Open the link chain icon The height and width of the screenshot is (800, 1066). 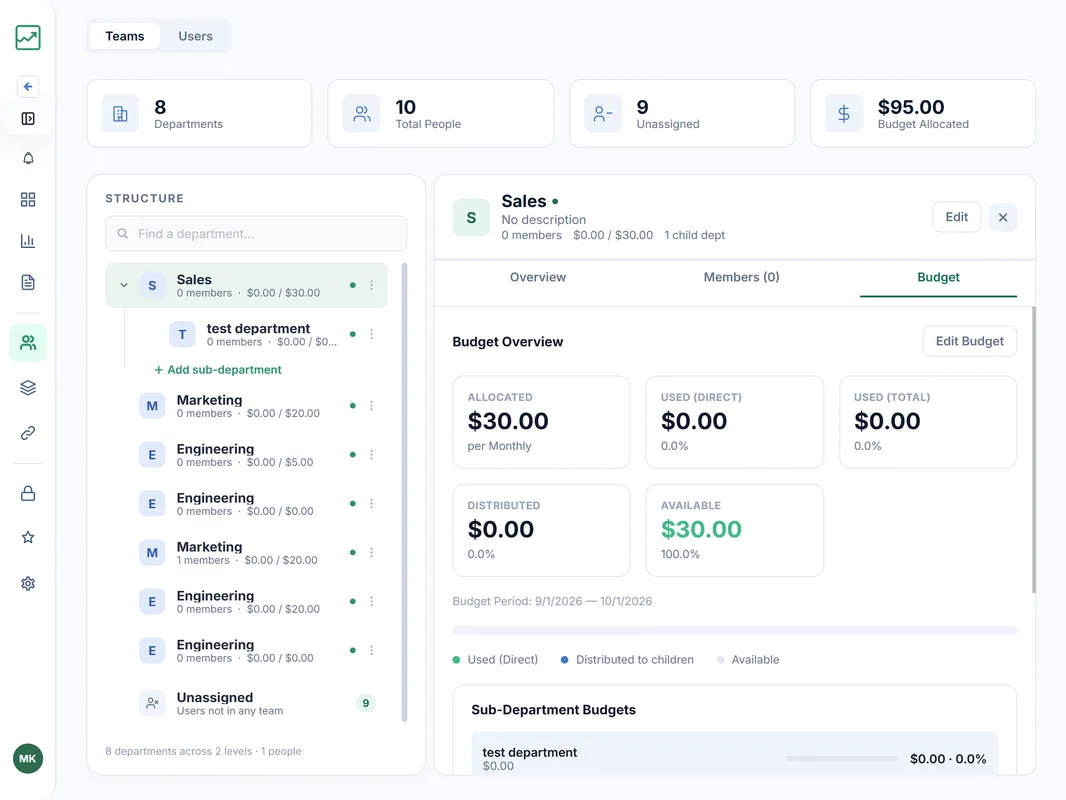pyautogui.click(x=28, y=433)
